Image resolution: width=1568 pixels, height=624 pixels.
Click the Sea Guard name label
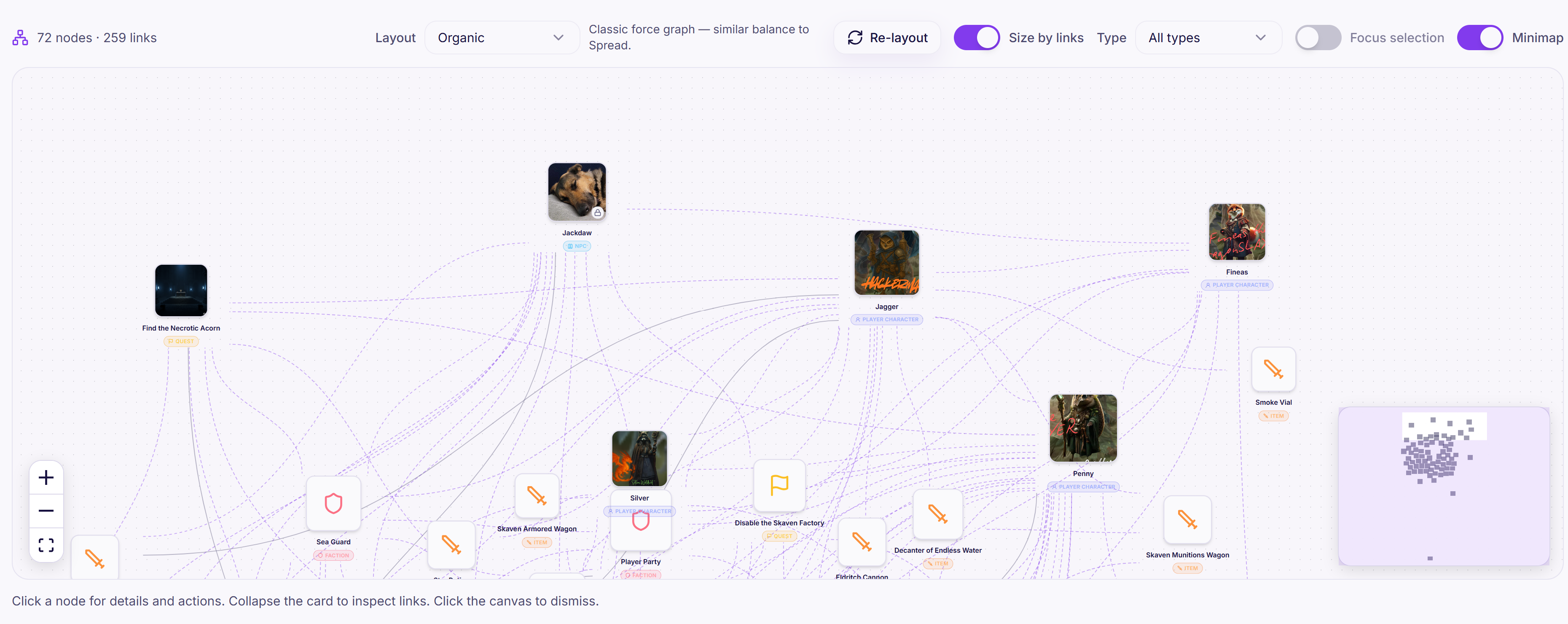[x=333, y=542]
